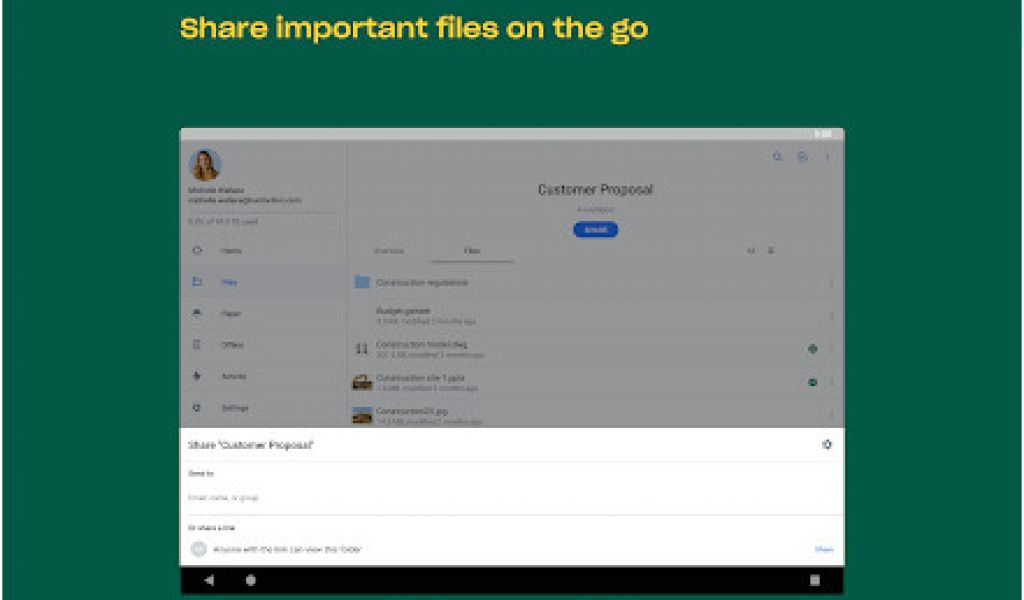Open share settings gear icon
The image size is (1024, 600).
(x=826, y=445)
